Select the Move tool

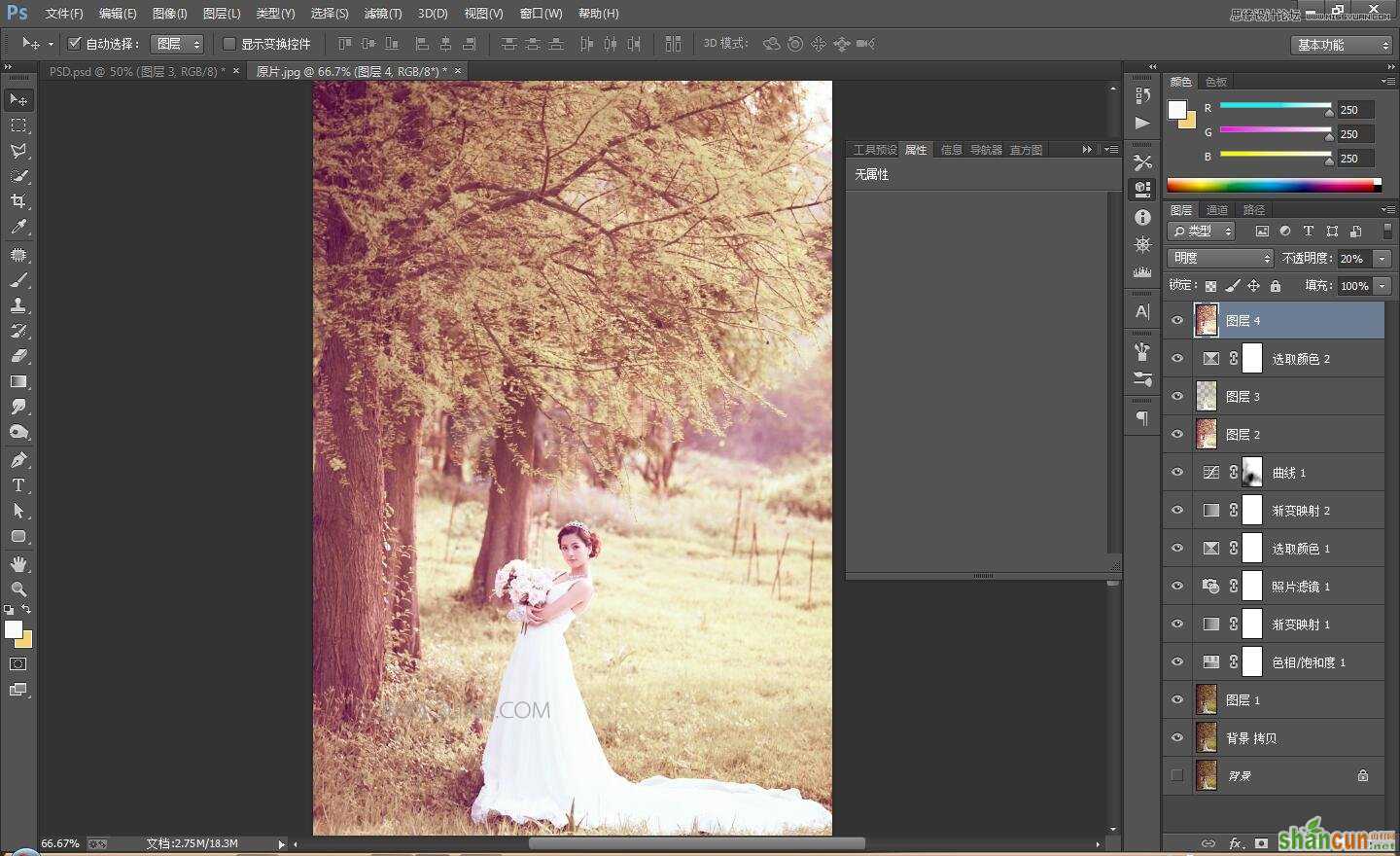(x=18, y=99)
